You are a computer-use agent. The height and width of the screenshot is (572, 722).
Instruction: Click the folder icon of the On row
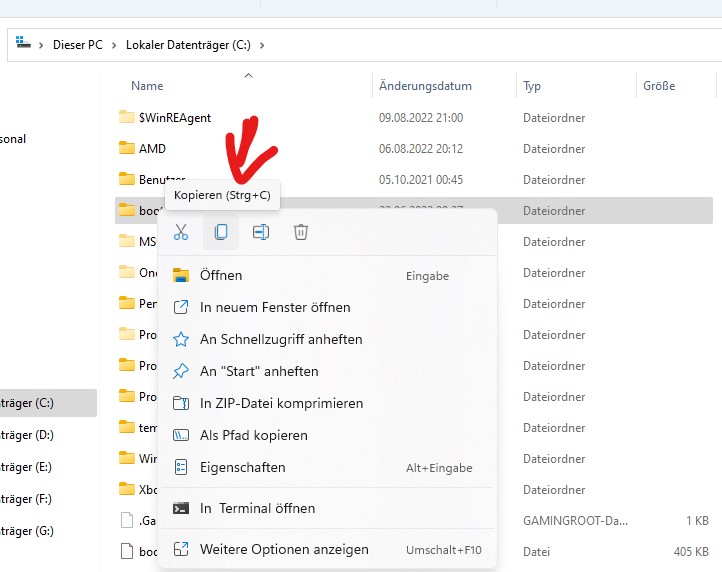(127, 272)
